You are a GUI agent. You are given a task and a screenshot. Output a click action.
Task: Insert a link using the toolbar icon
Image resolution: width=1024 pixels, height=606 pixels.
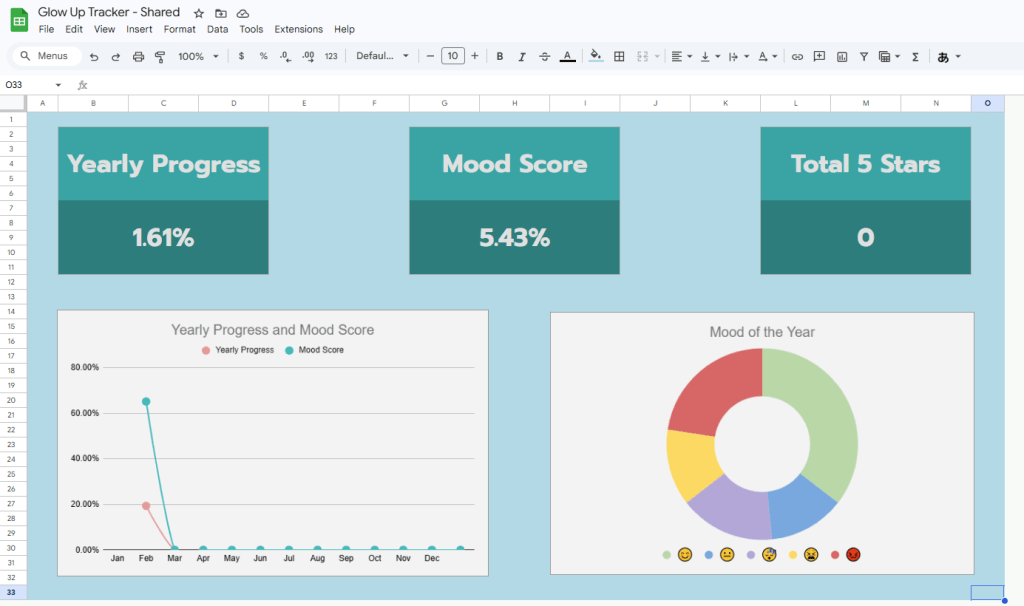(x=797, y=57)
